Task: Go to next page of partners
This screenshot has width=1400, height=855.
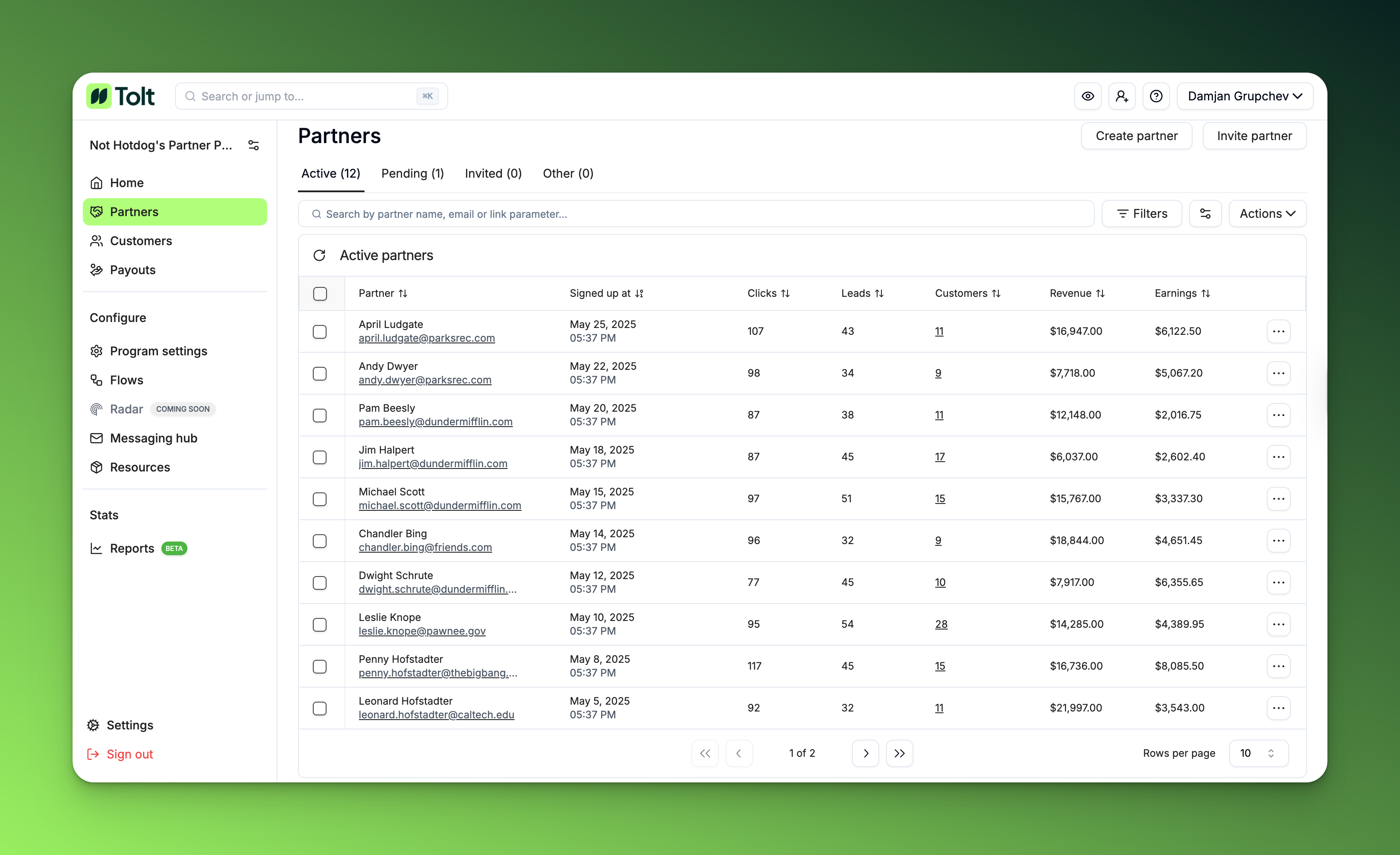Action: [x=865, y=753]
